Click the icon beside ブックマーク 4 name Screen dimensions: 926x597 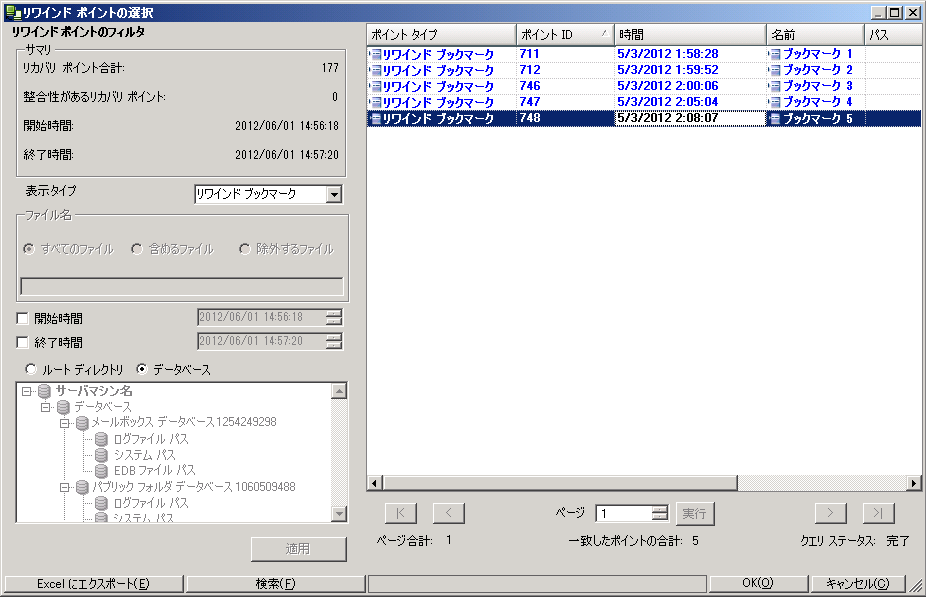775,102
